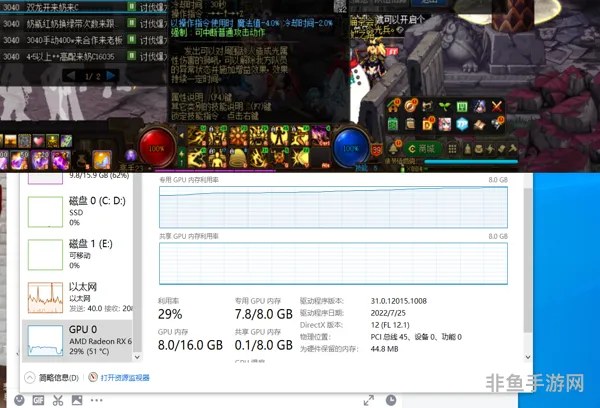Viewport: 600px width, 408px height.
Task: Open the grid menu icon beside 商城
Action: click(452, 149)
